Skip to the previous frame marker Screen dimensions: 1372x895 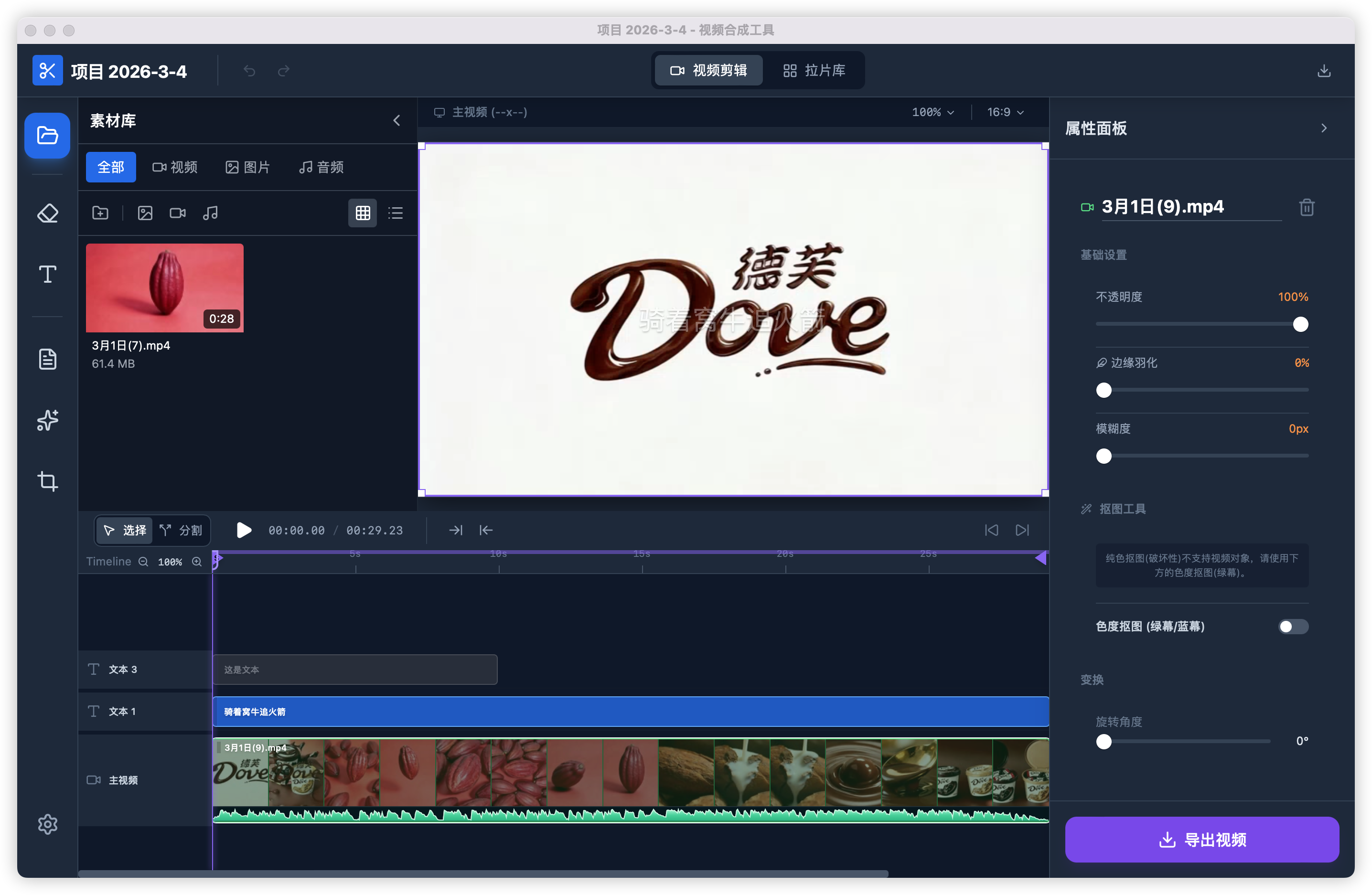[991, 530]
